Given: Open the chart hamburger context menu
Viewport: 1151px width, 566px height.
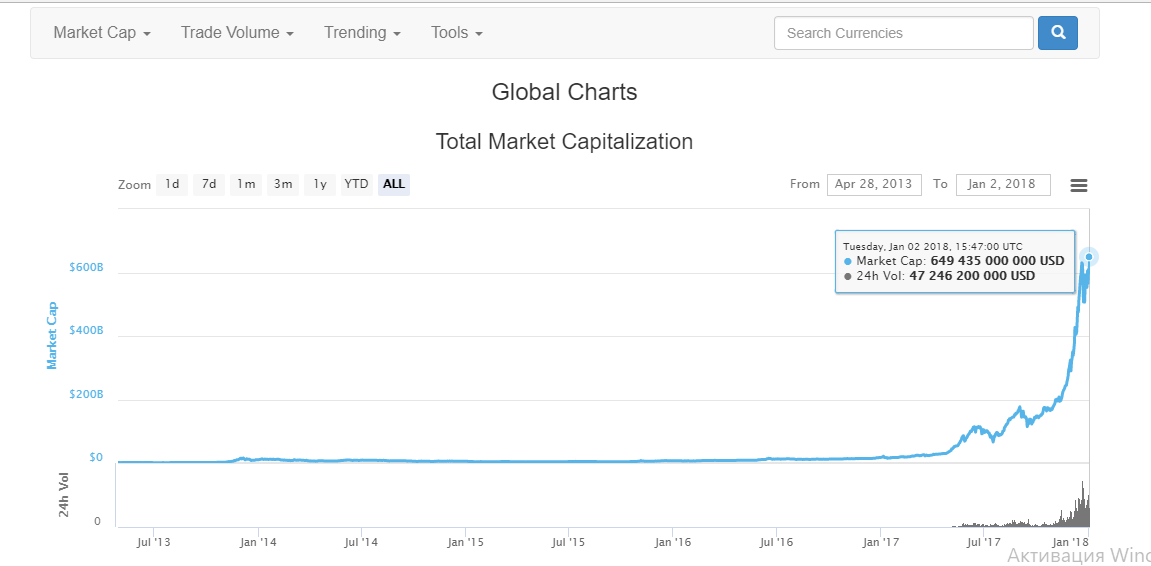Looking at the screenshot, I should tap(1078, 185).
